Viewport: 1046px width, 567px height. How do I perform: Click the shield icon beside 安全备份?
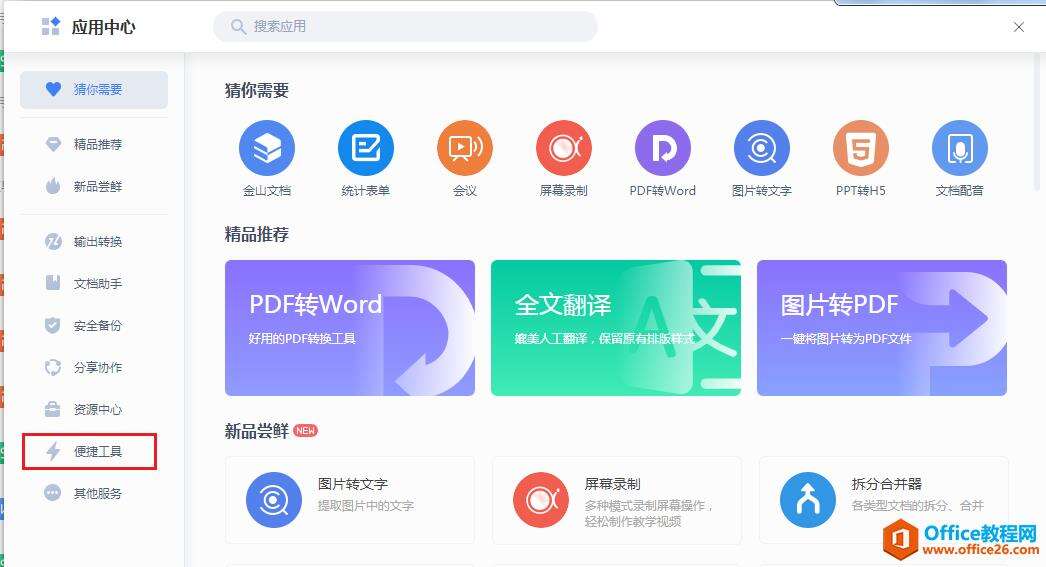pyautogui.click(x=53, y=326)
